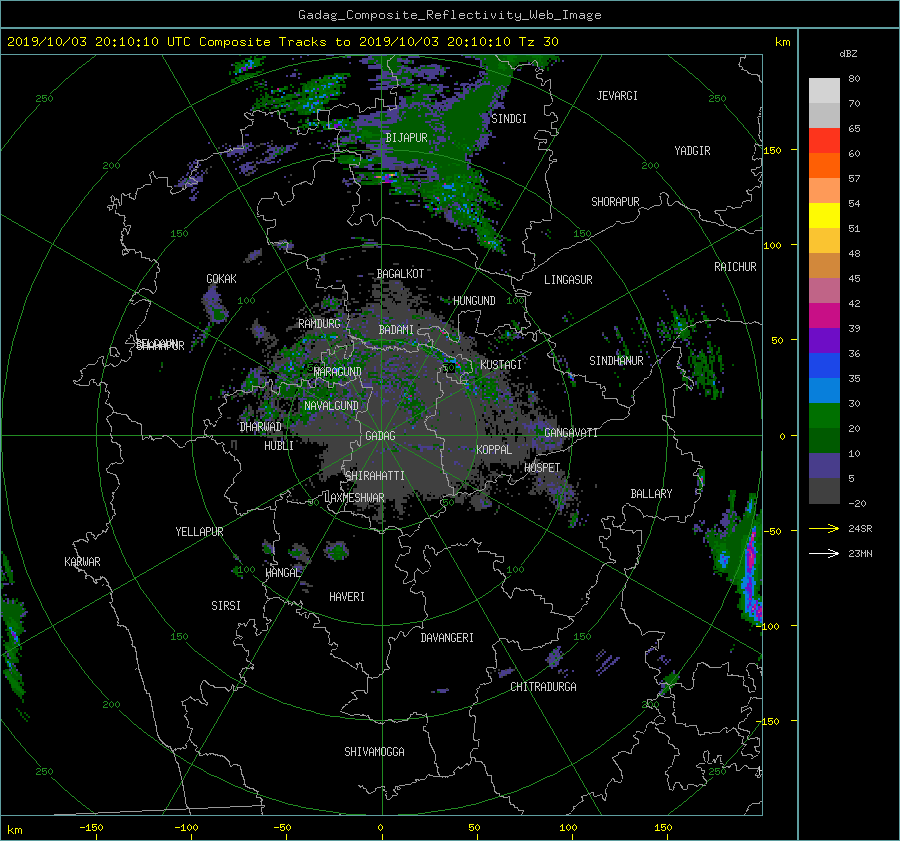Click the LINGASUR label
Screen dimensions: 900x841
tap(568, 280)
